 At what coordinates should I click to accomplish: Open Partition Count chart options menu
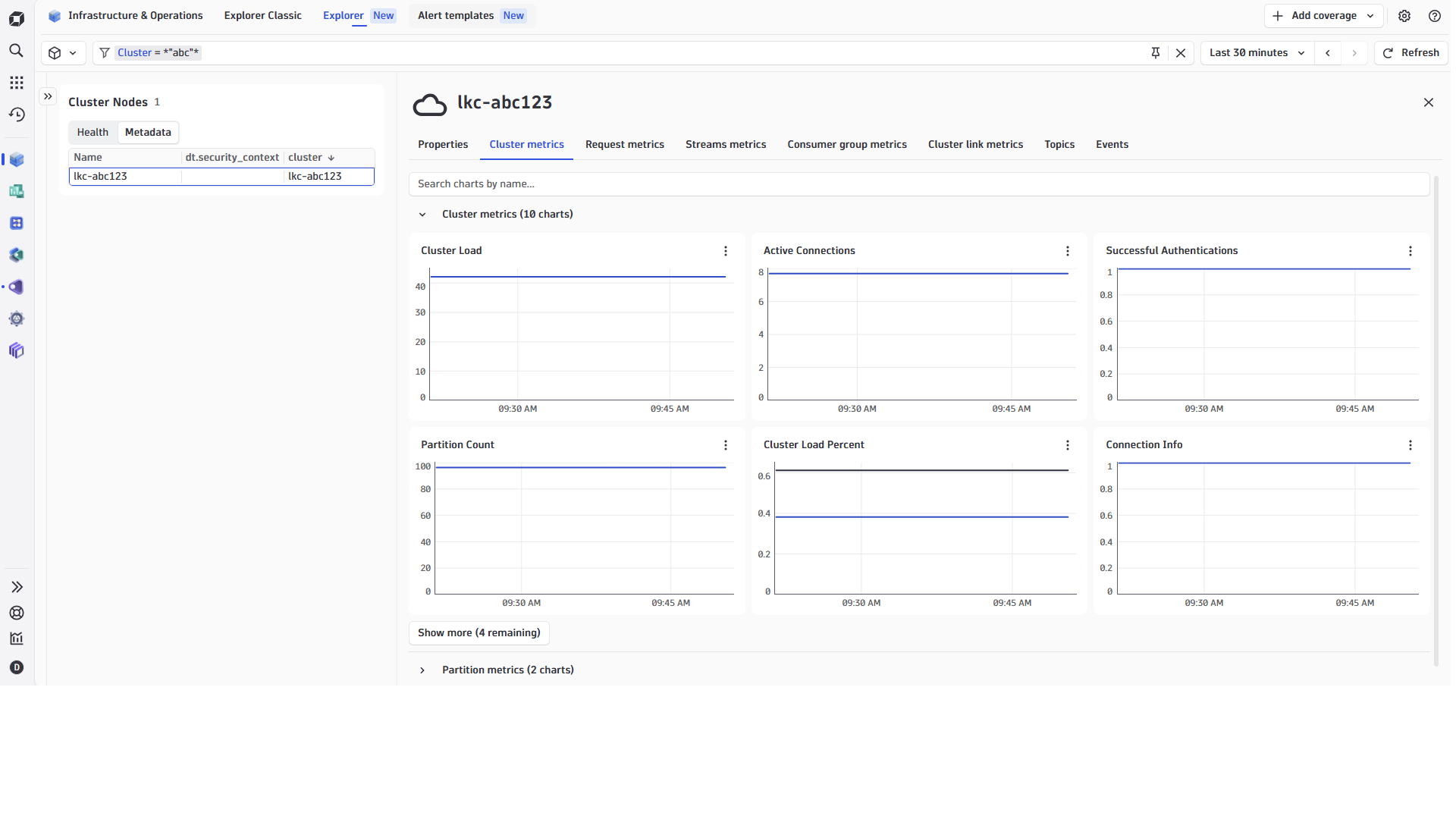pos(726,445)
